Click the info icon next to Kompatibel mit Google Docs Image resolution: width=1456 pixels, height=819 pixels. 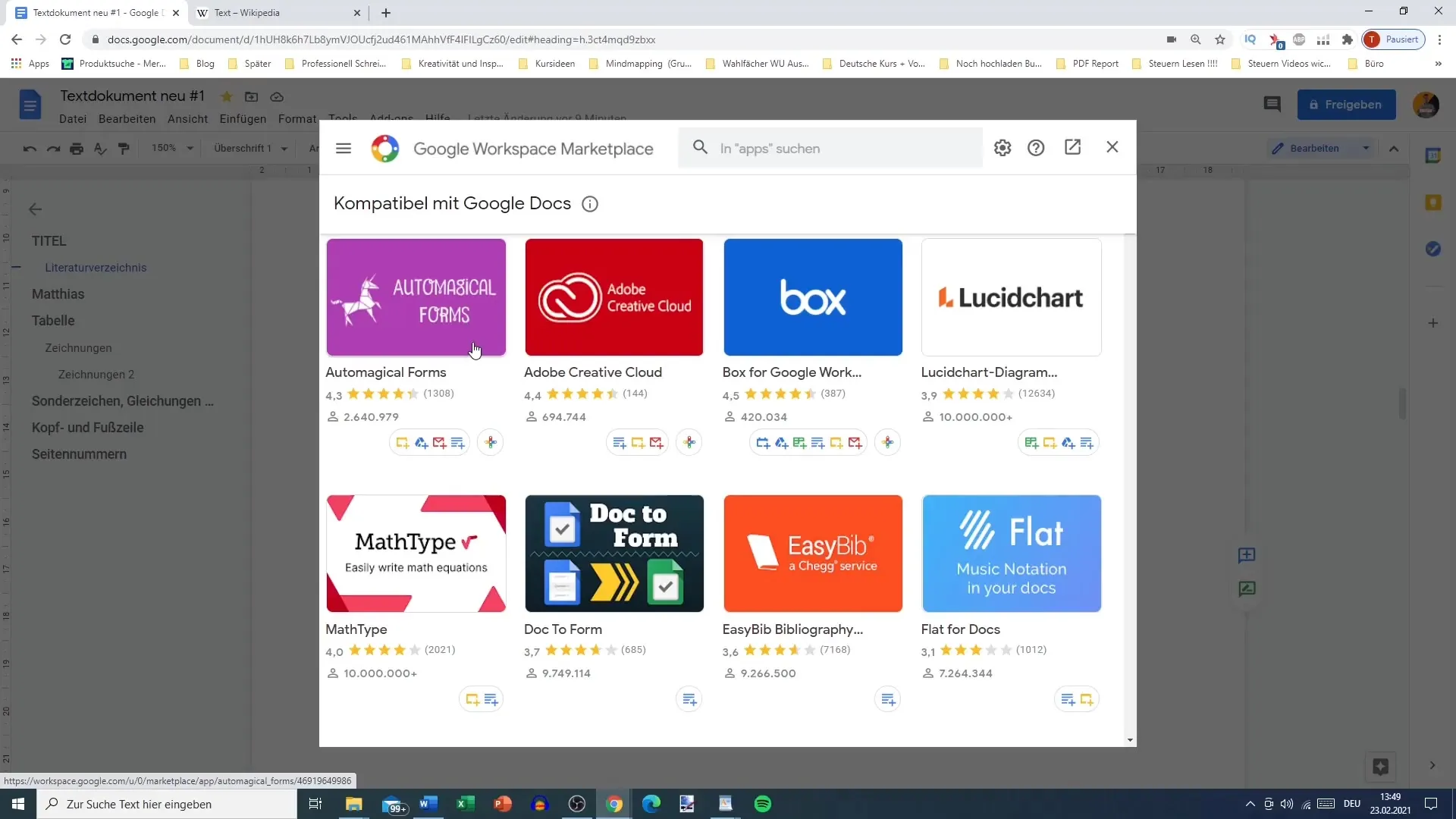click(x=590, y=204)
